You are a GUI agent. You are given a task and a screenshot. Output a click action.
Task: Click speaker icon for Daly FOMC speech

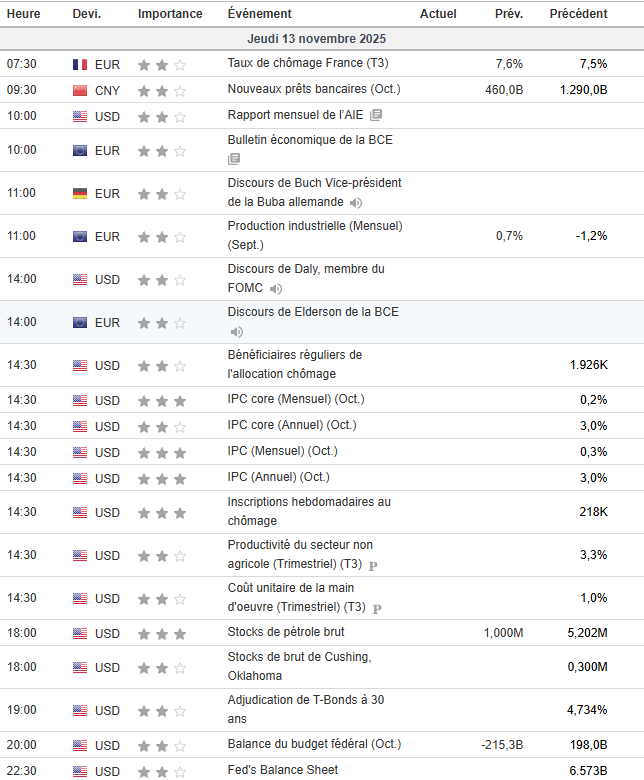tap(276, 289)
